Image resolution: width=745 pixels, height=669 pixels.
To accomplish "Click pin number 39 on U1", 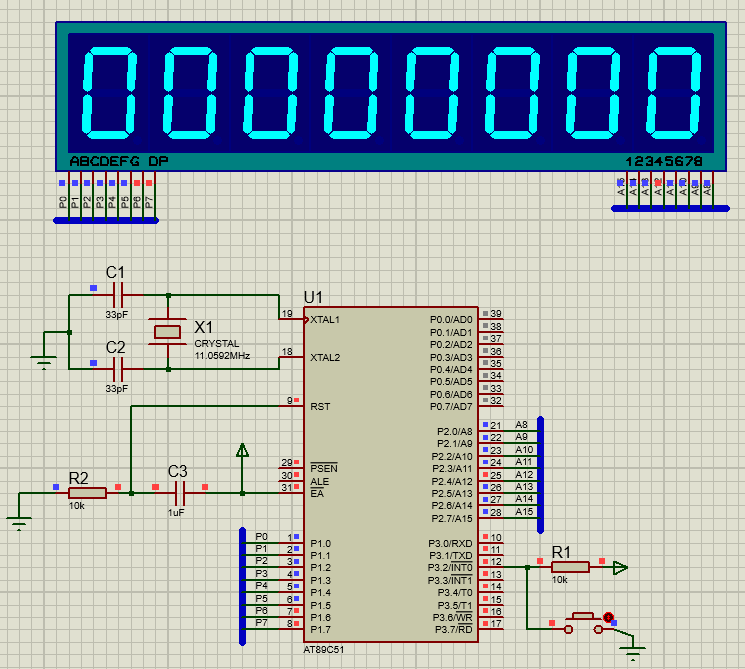I will click(496, 314).
